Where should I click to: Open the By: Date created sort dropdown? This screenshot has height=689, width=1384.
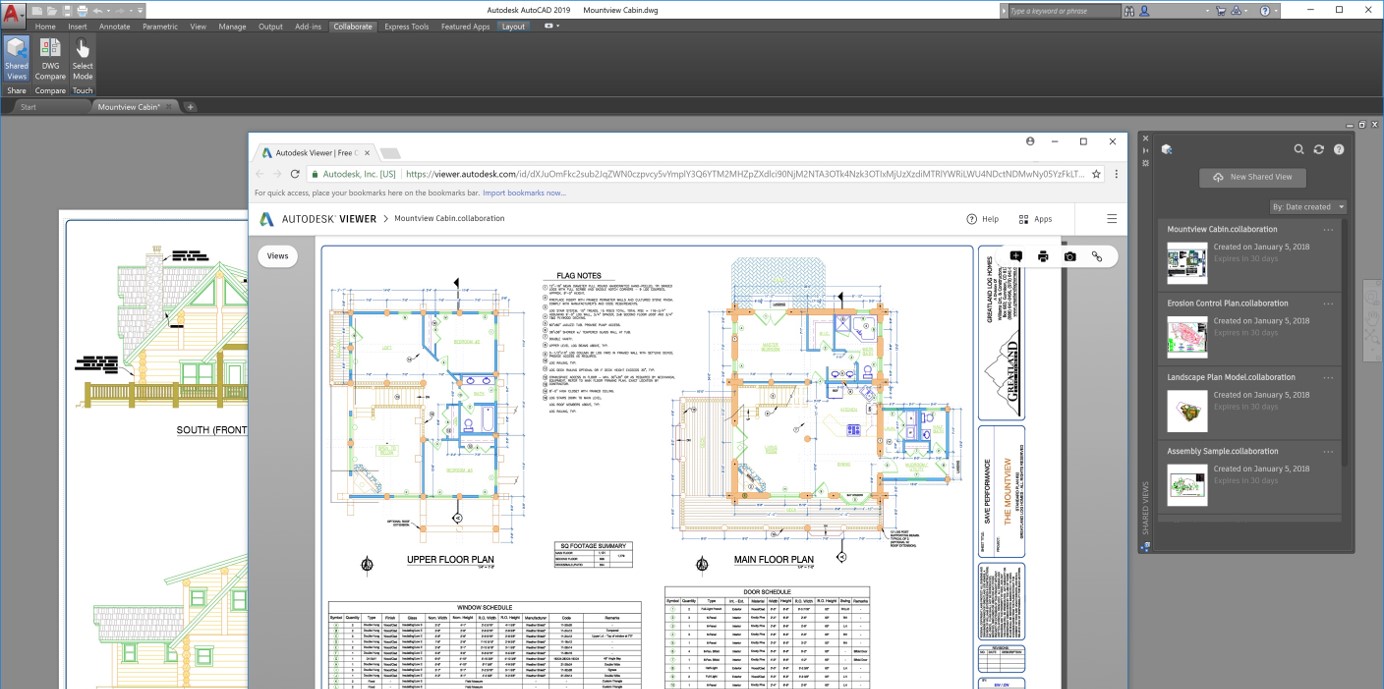click(1308, 207)
